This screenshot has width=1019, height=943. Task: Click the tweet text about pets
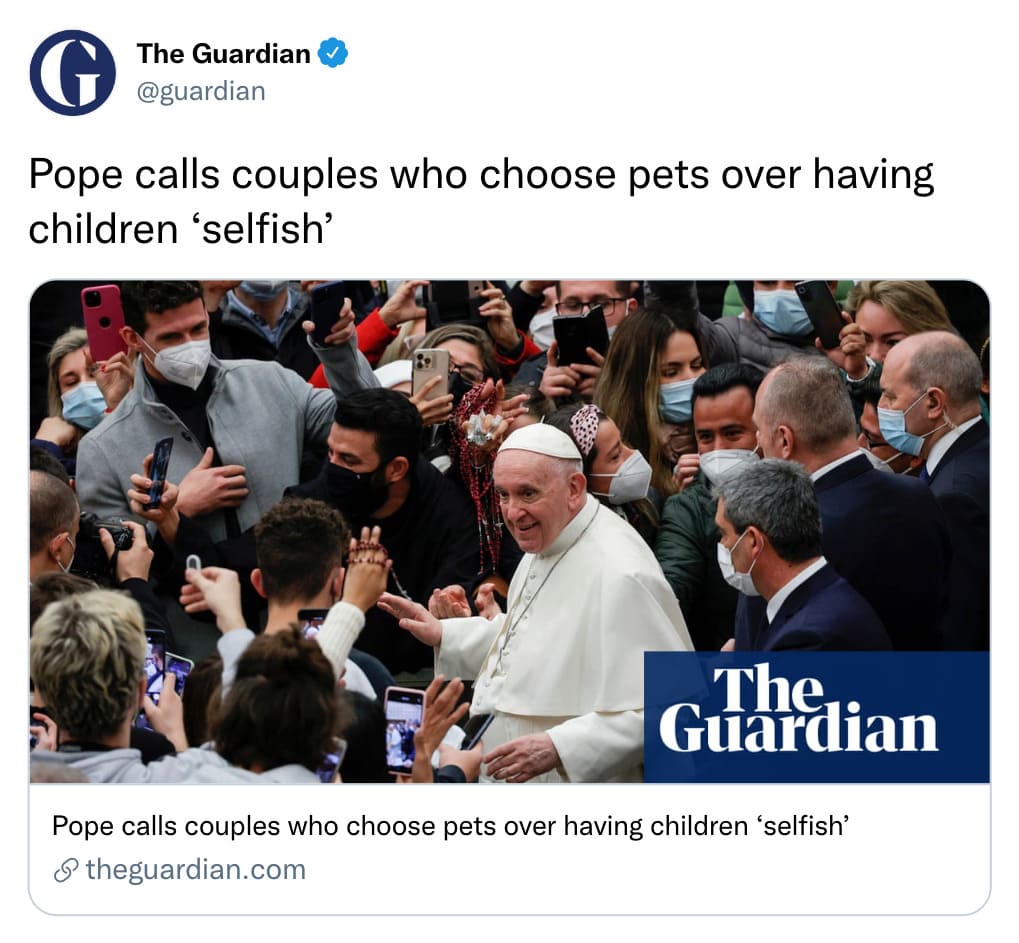click(x=481, y=201)
